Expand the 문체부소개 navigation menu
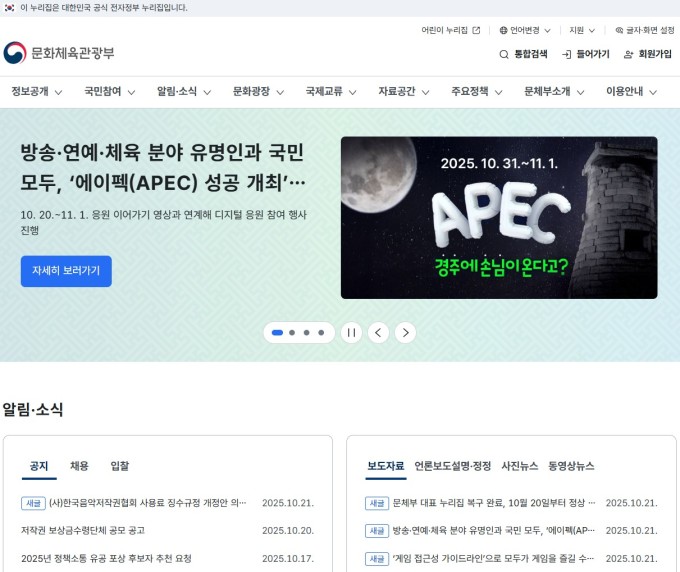 click(554, 92)
